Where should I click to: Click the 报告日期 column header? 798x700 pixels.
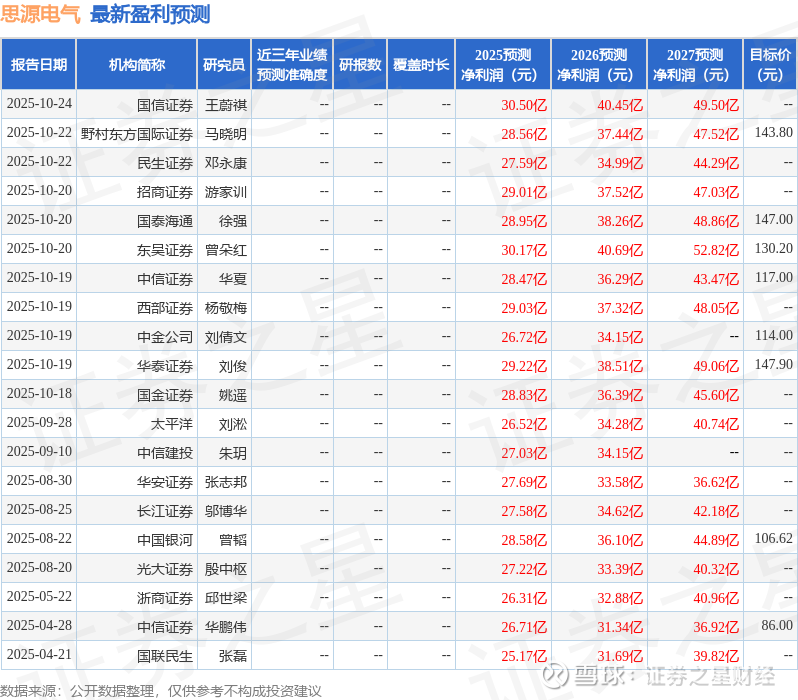39,65
